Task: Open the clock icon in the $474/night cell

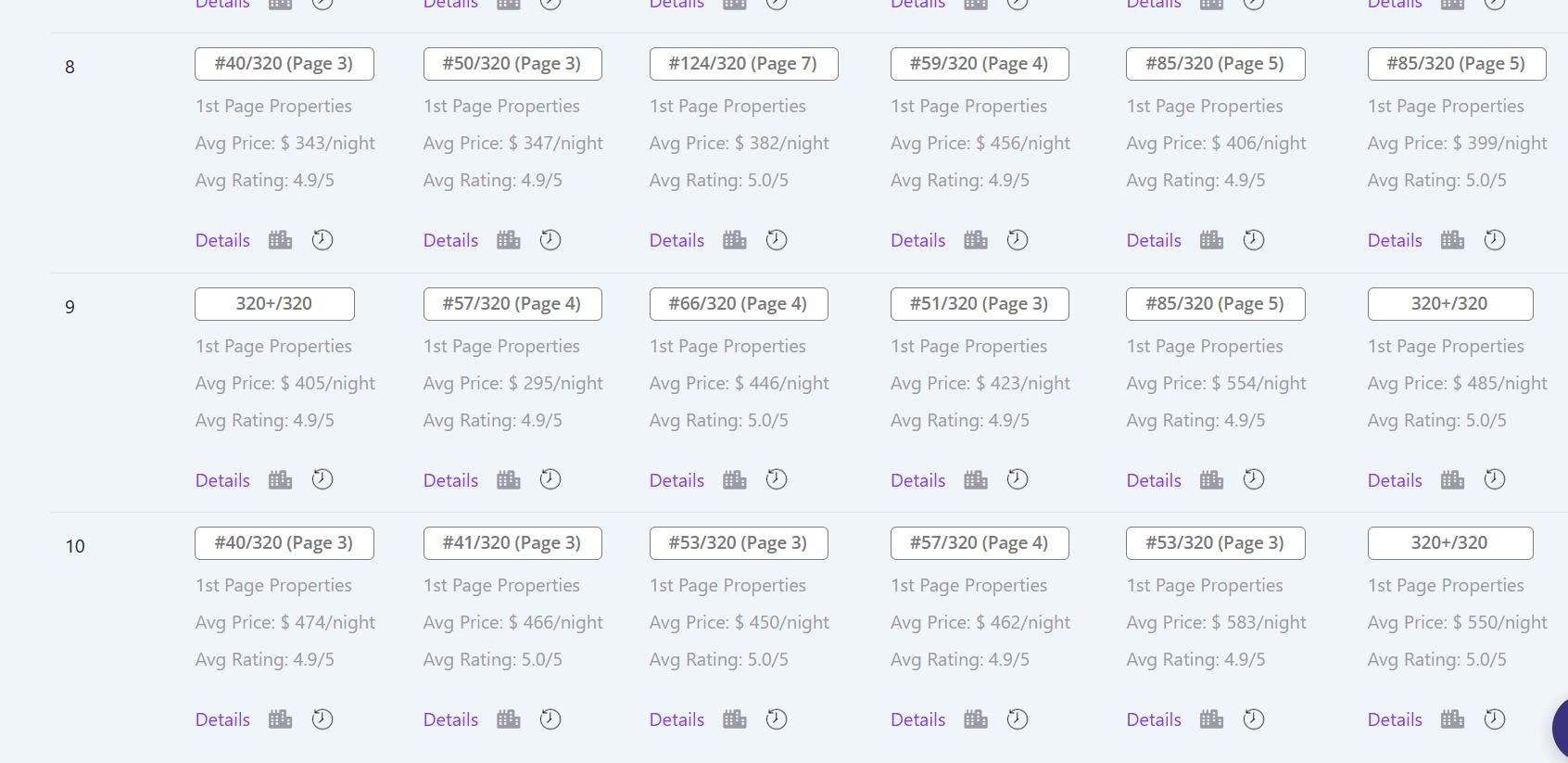Action: [322, 719]
